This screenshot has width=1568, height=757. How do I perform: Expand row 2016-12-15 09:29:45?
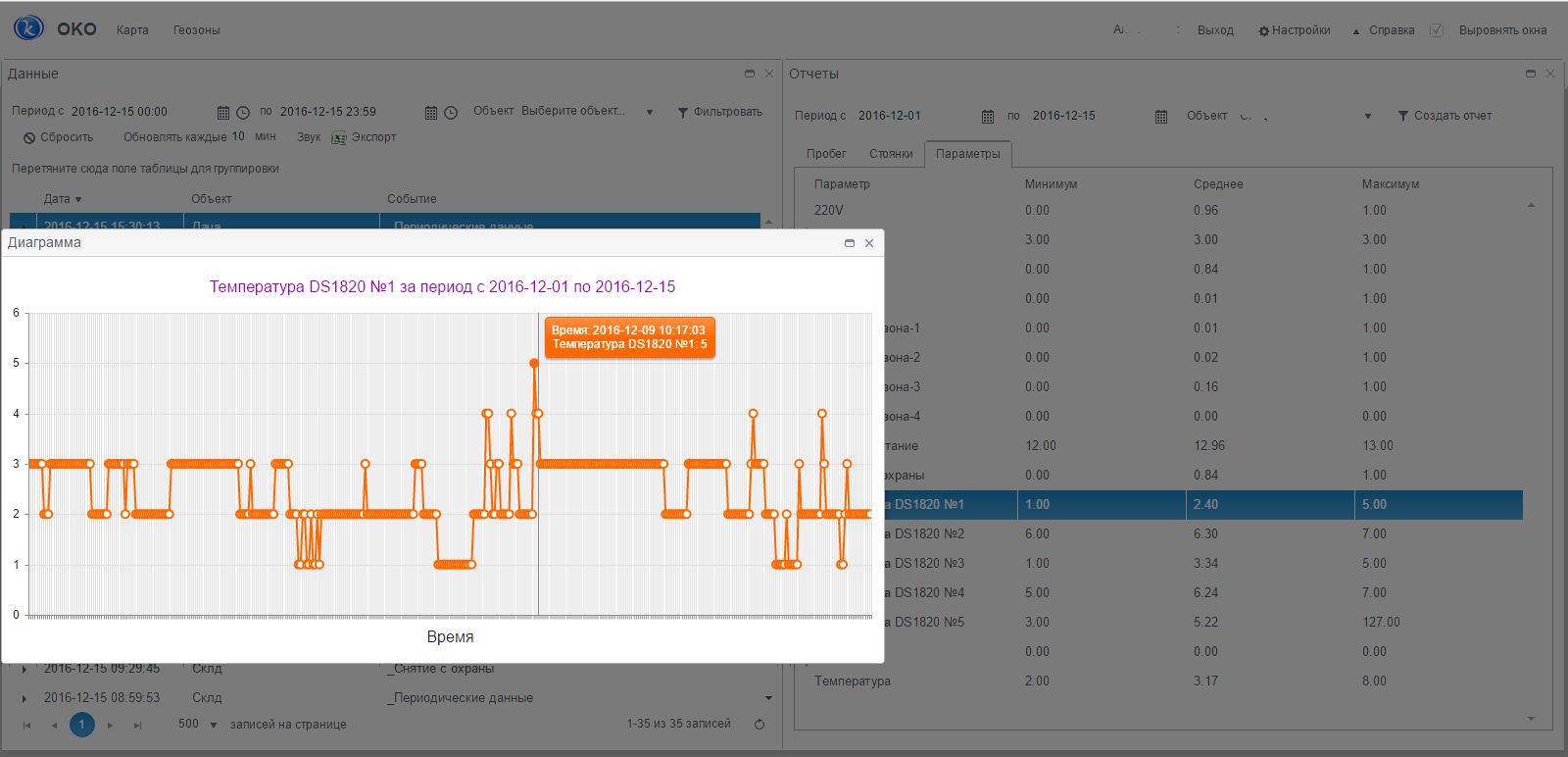tap(24, 670)
